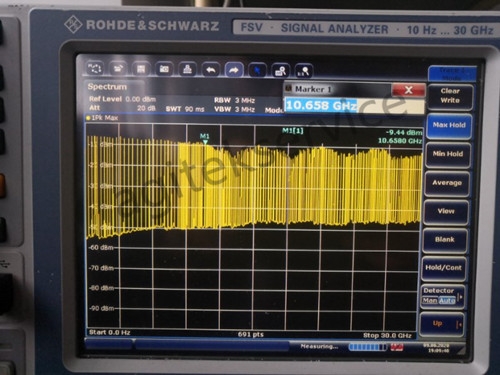This screenshot has height=375, width=500.
Task: Go up one menu level with Up softkey
Action: pos(442,324)
